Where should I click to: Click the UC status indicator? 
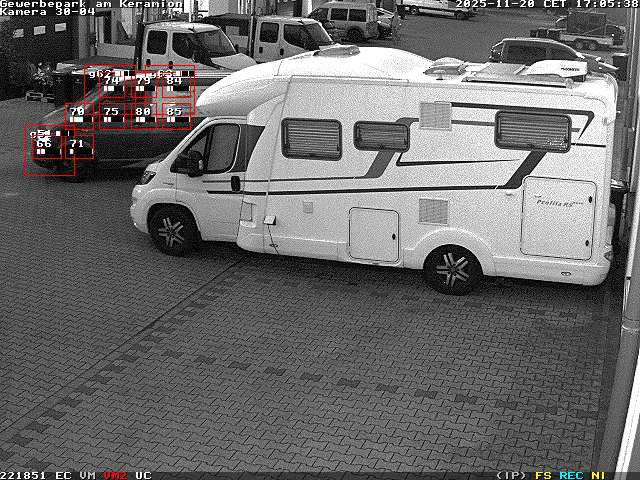click(143, 475)
